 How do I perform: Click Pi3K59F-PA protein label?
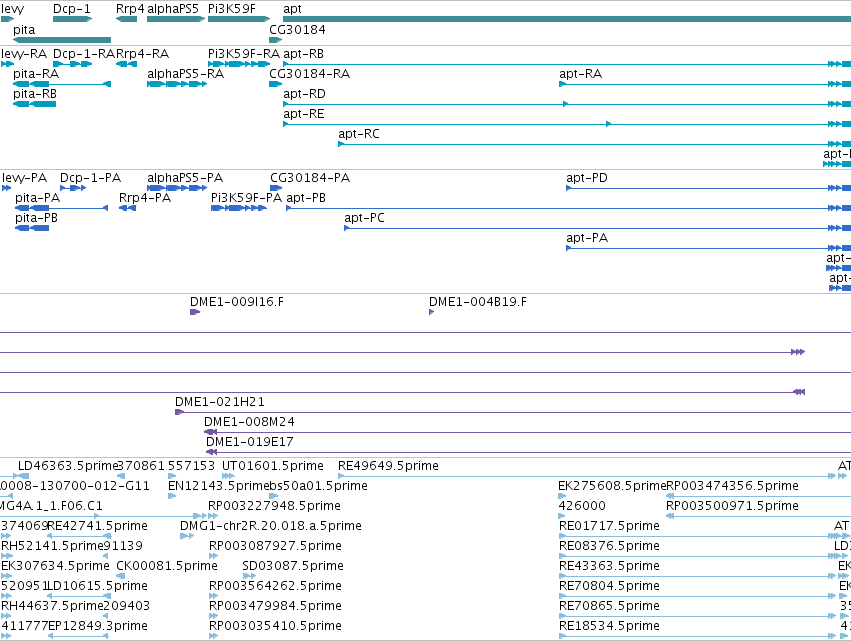point(246,198)
